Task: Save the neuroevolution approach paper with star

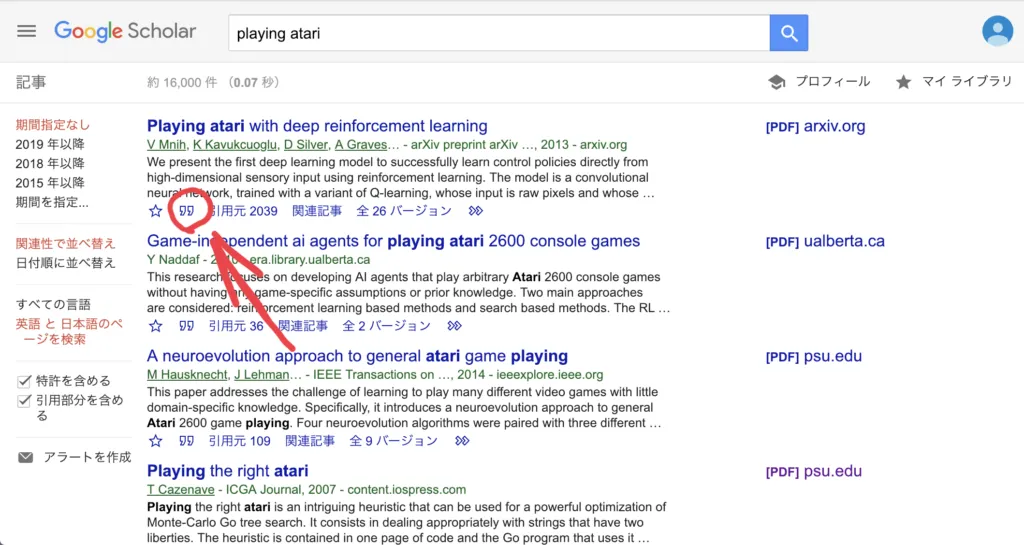Action: pyautogui.click(x=155, y=441)
